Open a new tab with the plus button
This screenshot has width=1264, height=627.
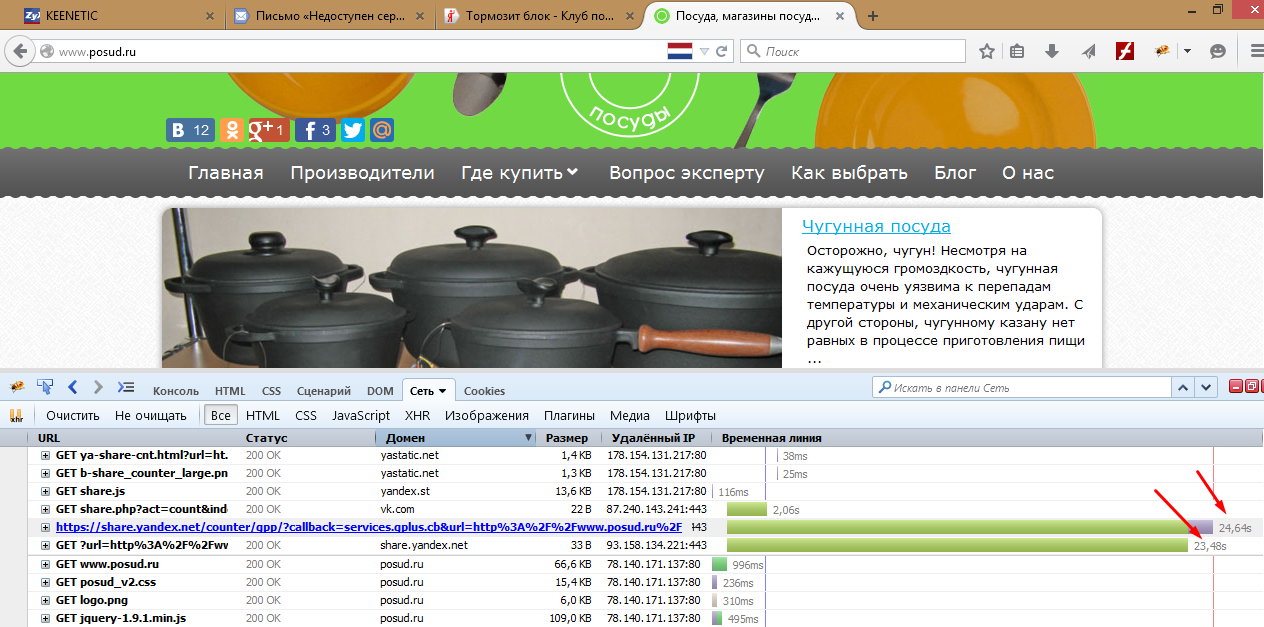[x=873, y=16]
